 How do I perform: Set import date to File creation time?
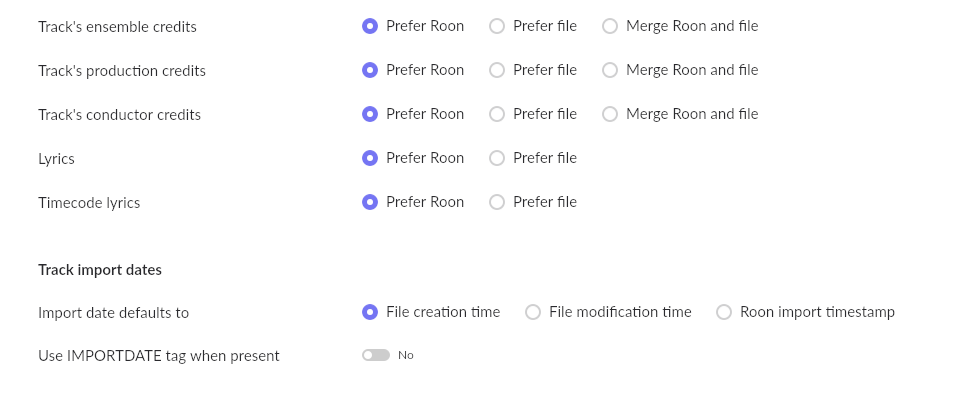(x=370, y=312)
